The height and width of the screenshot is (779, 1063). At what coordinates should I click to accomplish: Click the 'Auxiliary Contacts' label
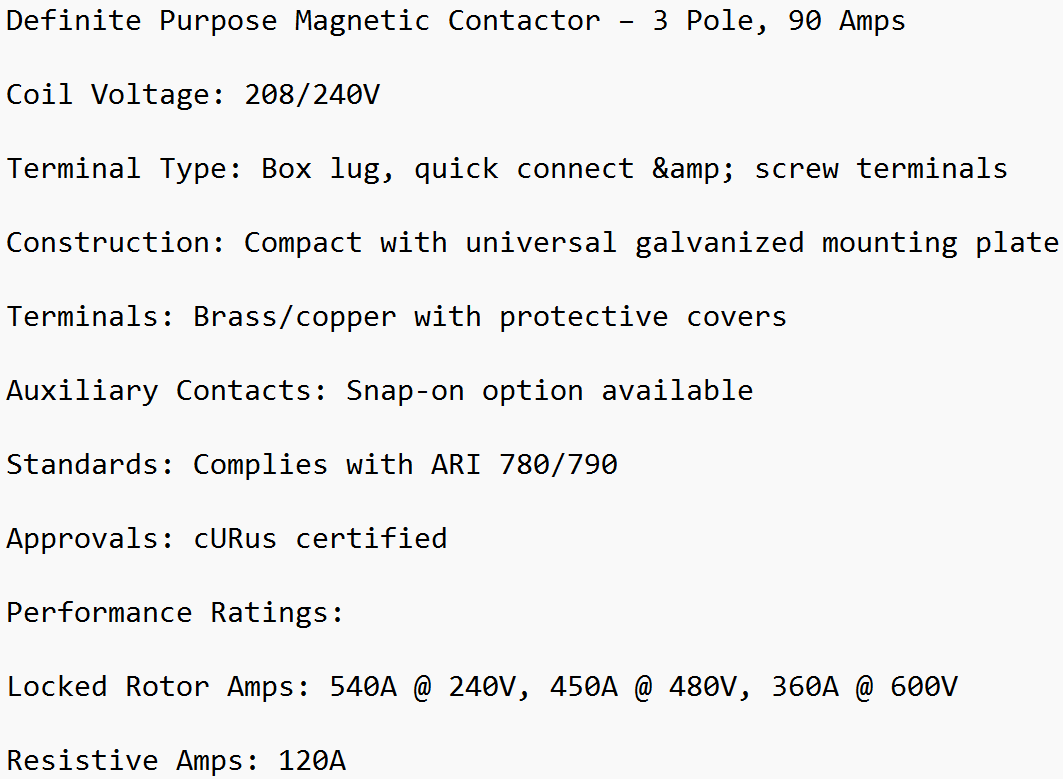coord(165,391)
